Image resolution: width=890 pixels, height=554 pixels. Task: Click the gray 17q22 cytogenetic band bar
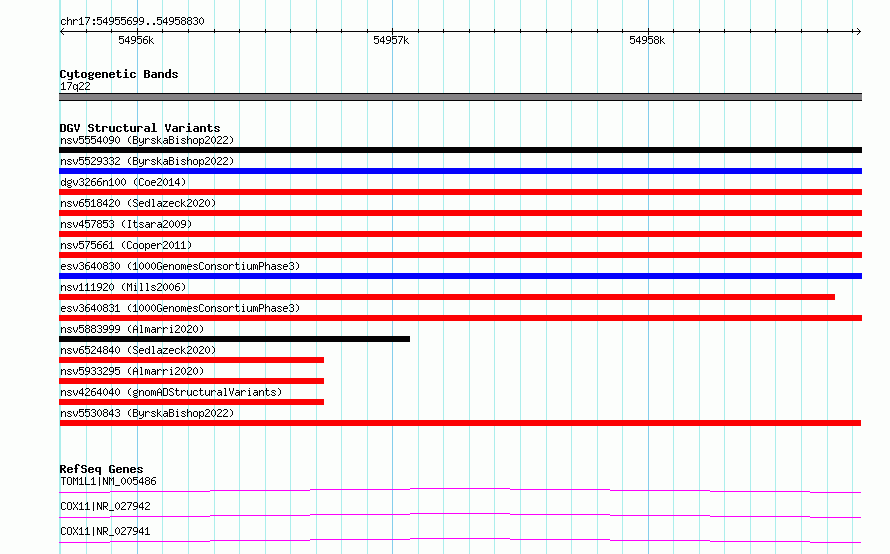460,97
